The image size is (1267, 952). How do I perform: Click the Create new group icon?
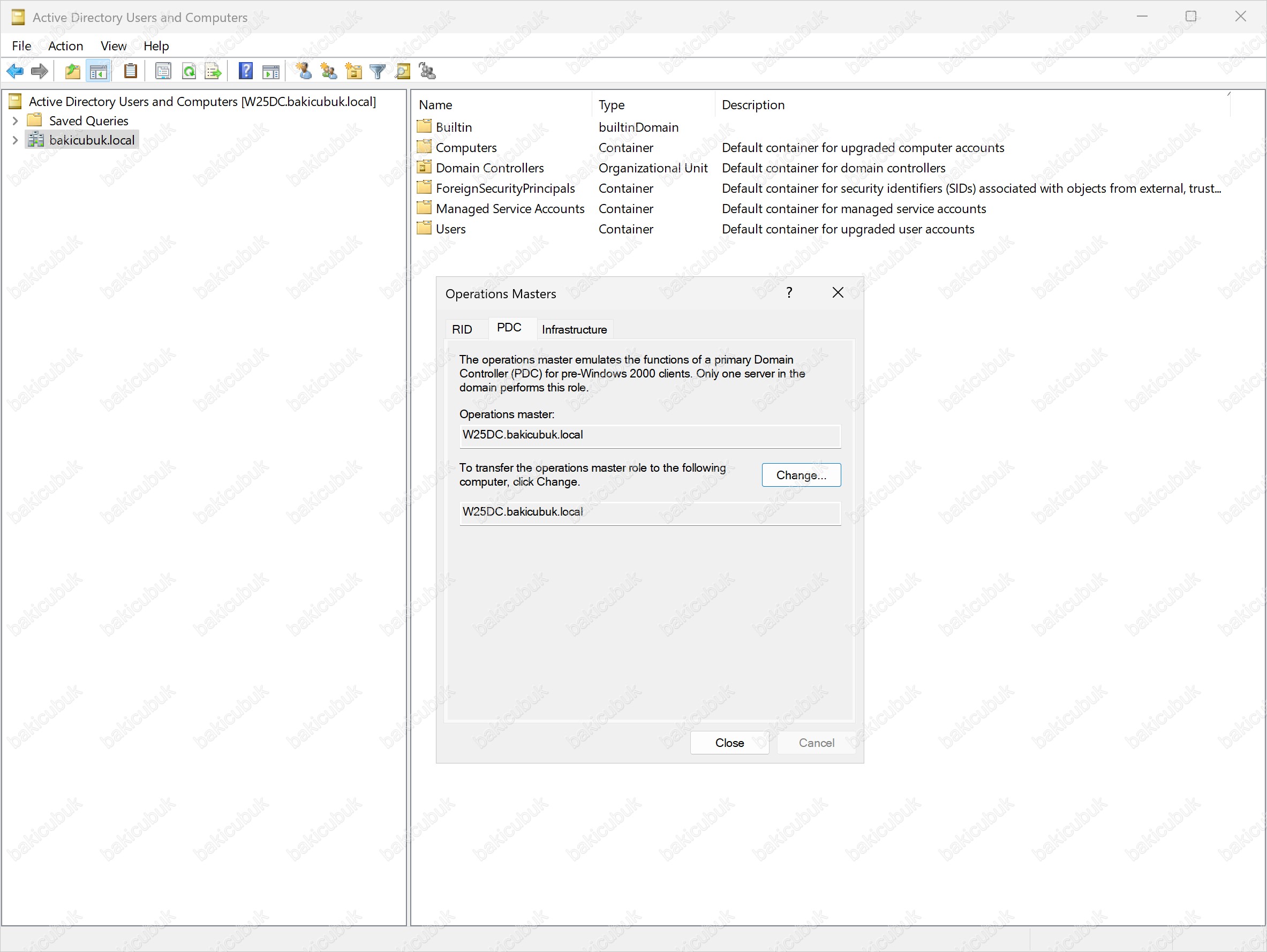[329, 72]
